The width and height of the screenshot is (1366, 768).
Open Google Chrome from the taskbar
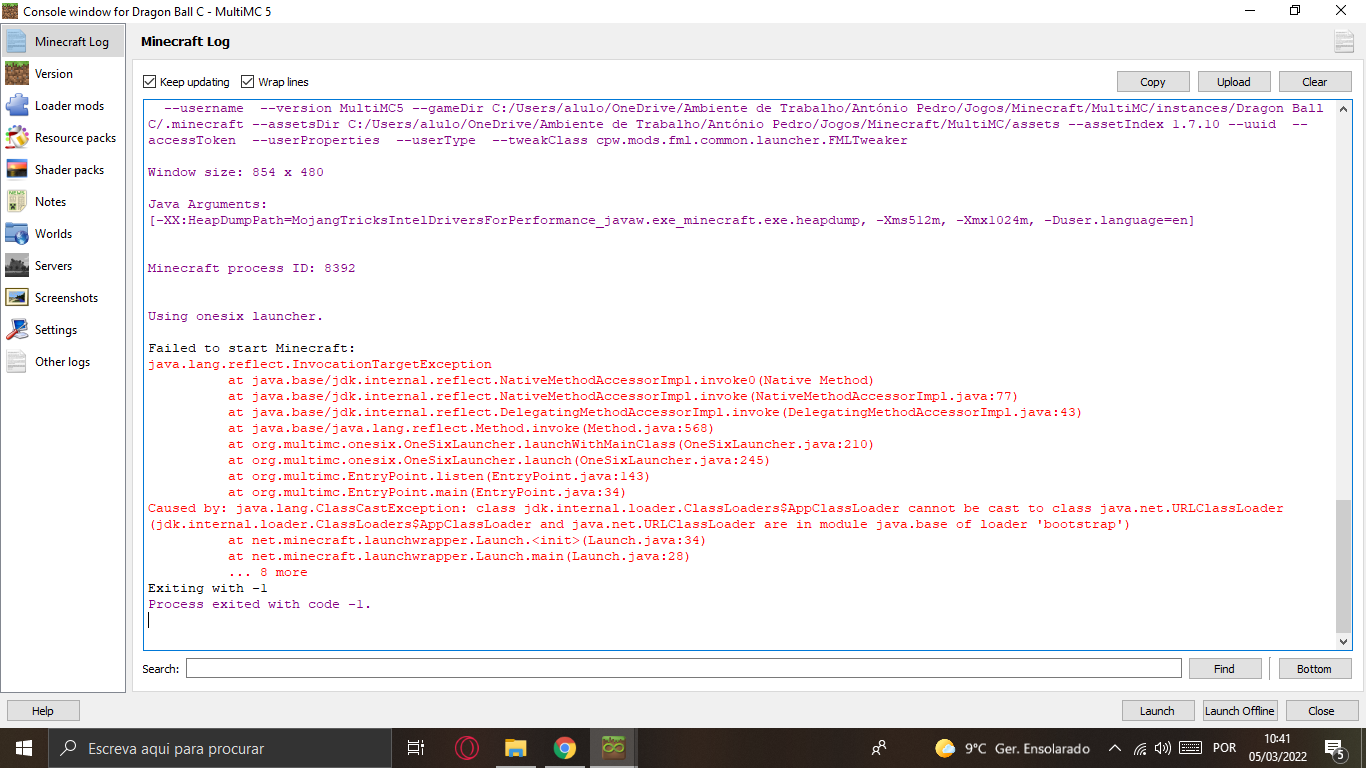[564, 747]
